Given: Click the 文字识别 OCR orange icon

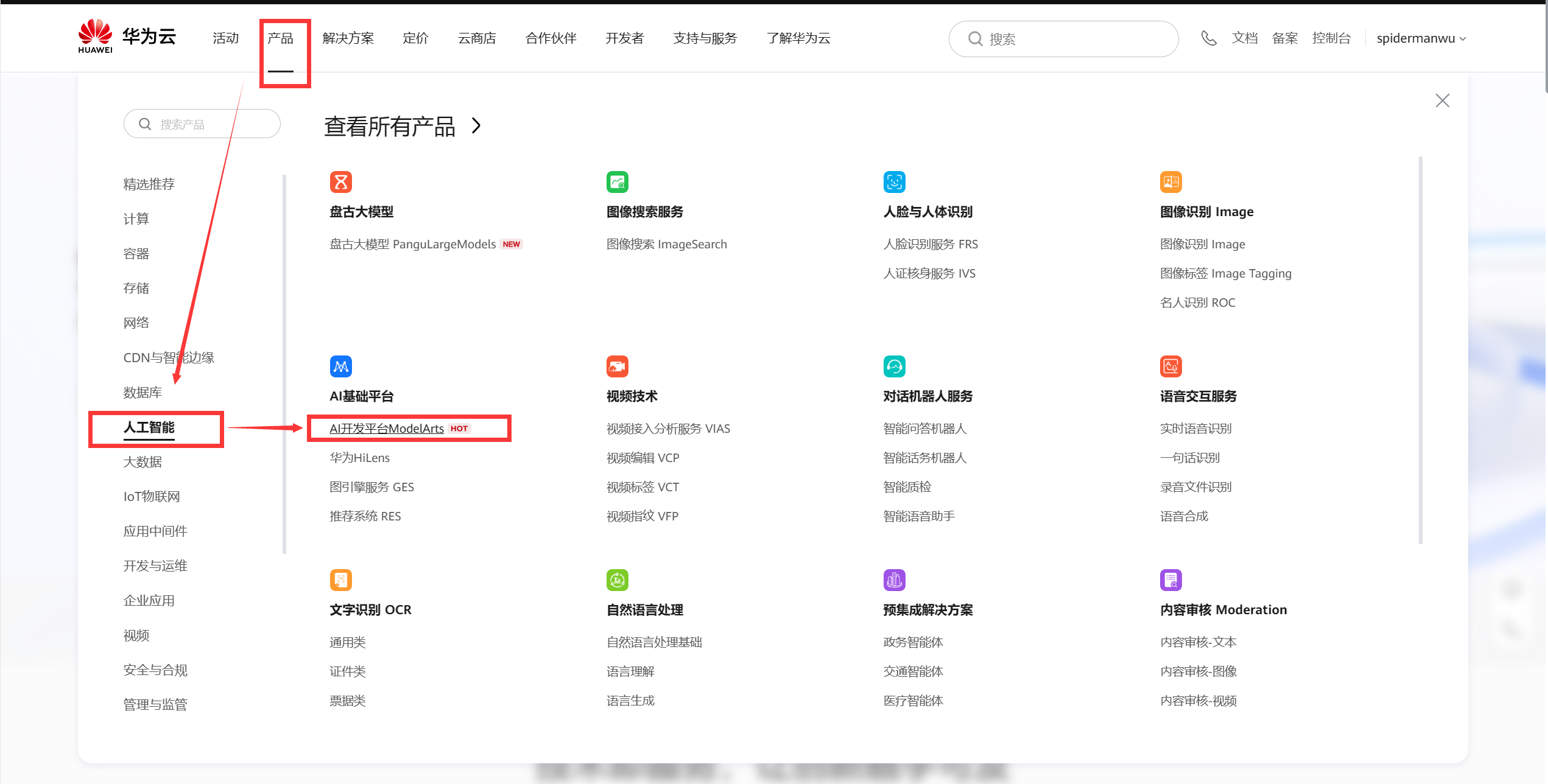Looking at the screenshot, I should pyautogui.click(x=340, y=579).
